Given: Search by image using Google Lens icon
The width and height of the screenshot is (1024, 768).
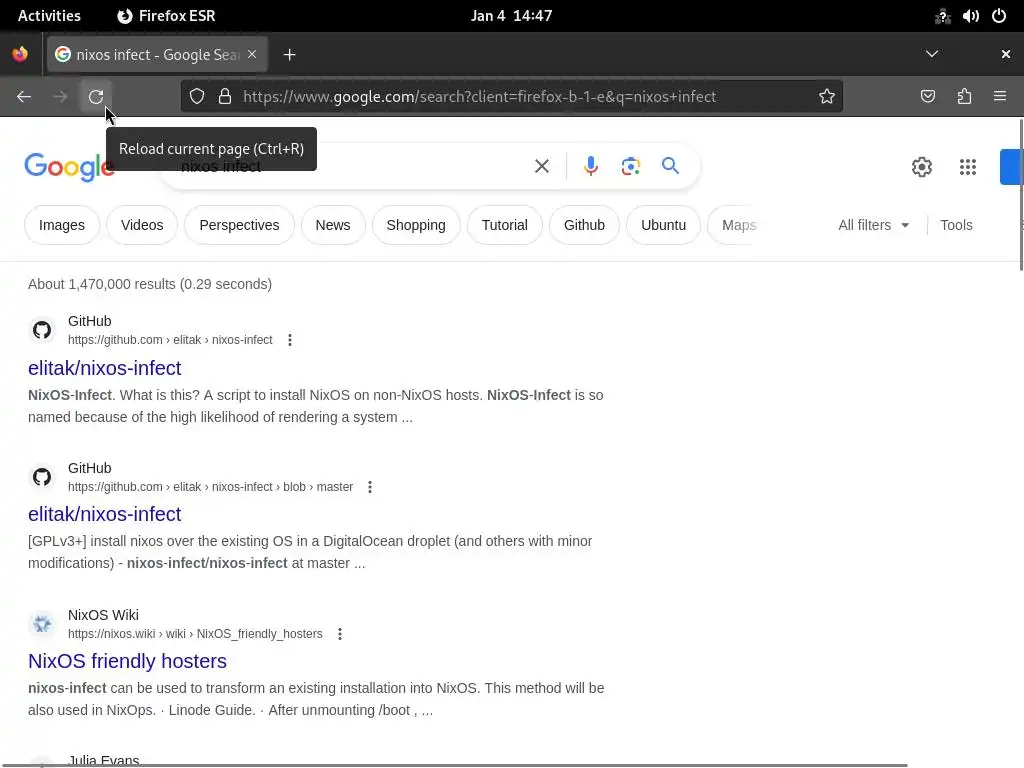Looking at the screenshot, I should (630, 167).
